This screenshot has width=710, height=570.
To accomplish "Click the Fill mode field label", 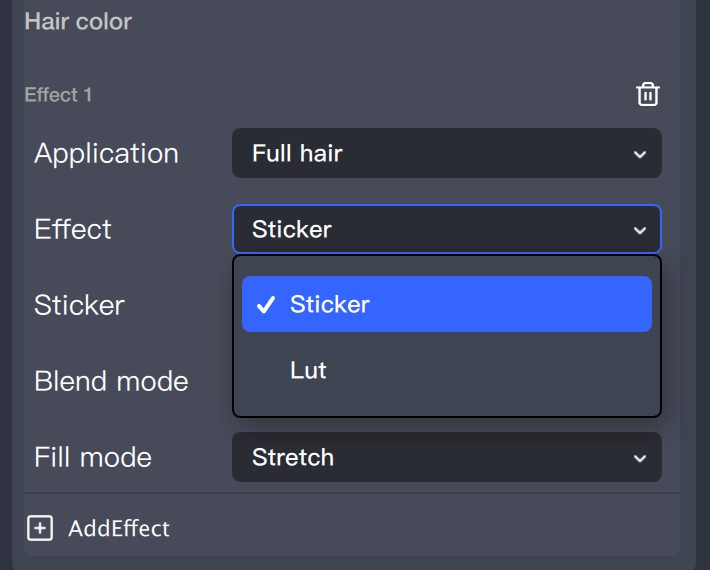I will 93,457.
